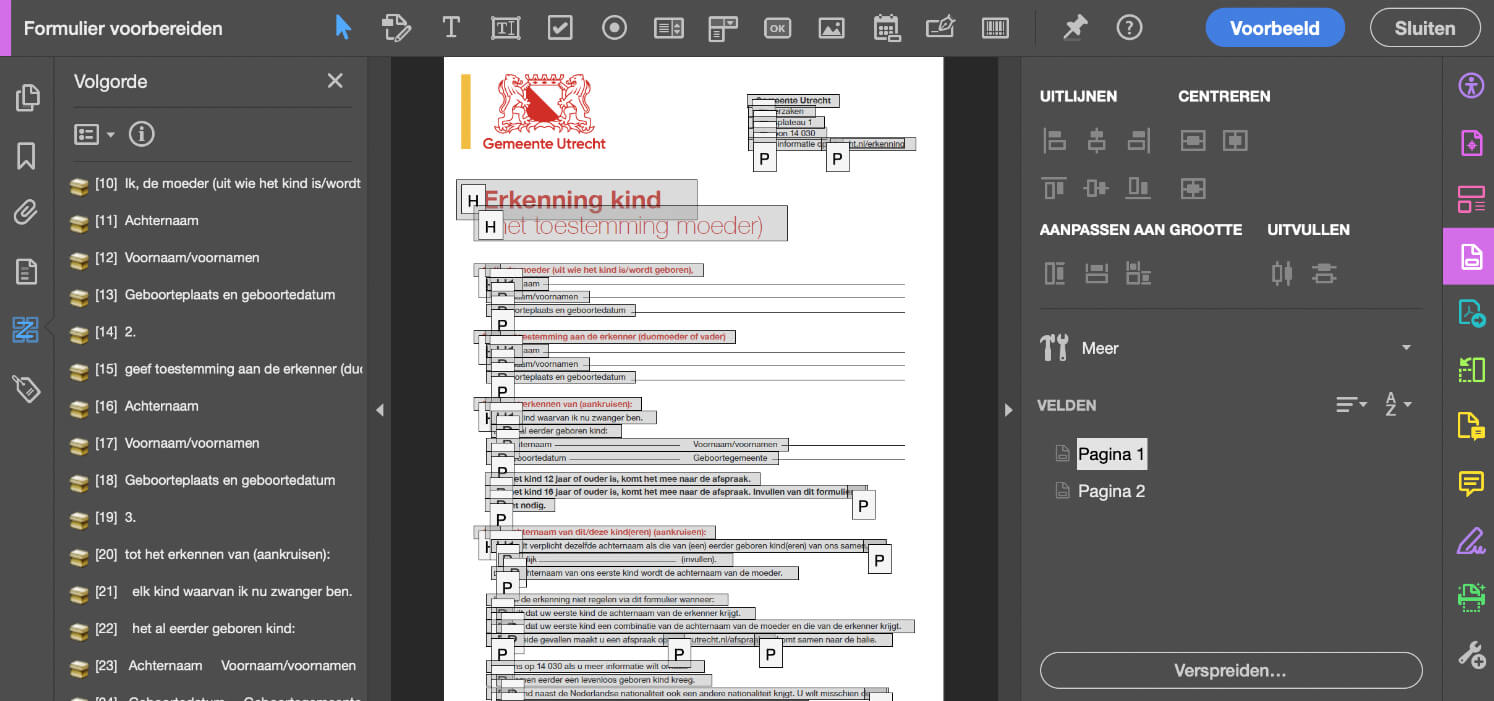Add a checkbox form field
Viewport: 1494px width, 701px height.
click(x=560, y=28)
